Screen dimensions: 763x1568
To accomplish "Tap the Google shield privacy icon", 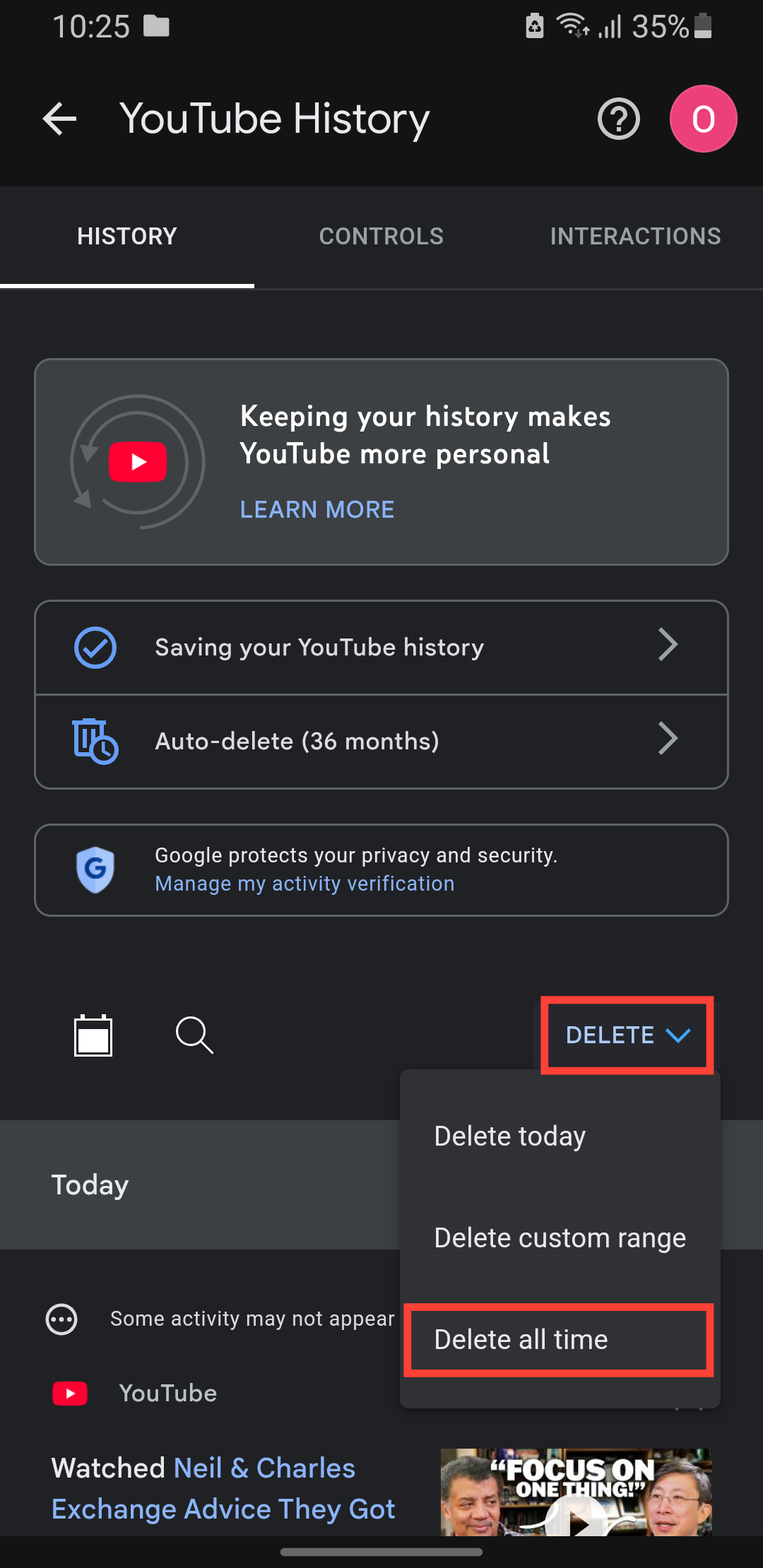I will pos(95,869).
